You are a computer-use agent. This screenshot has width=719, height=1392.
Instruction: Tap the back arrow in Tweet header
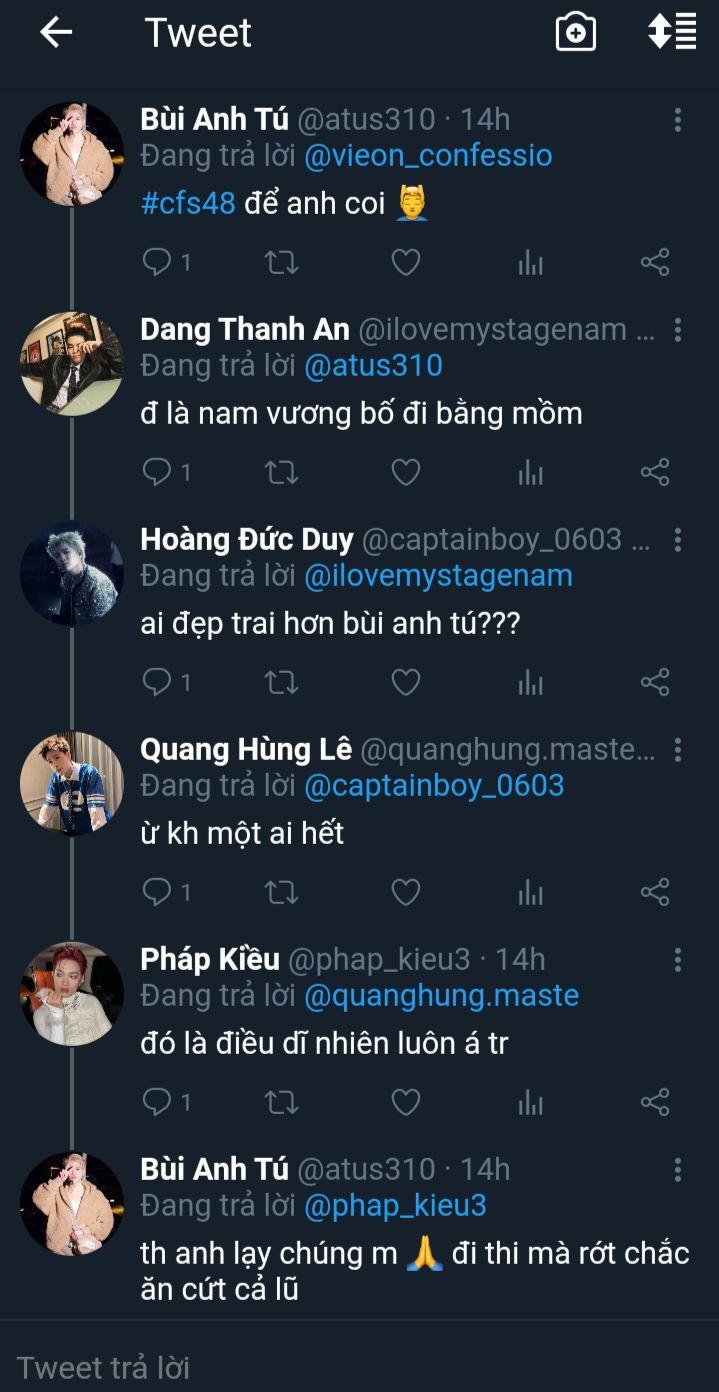tap(56, 33)
